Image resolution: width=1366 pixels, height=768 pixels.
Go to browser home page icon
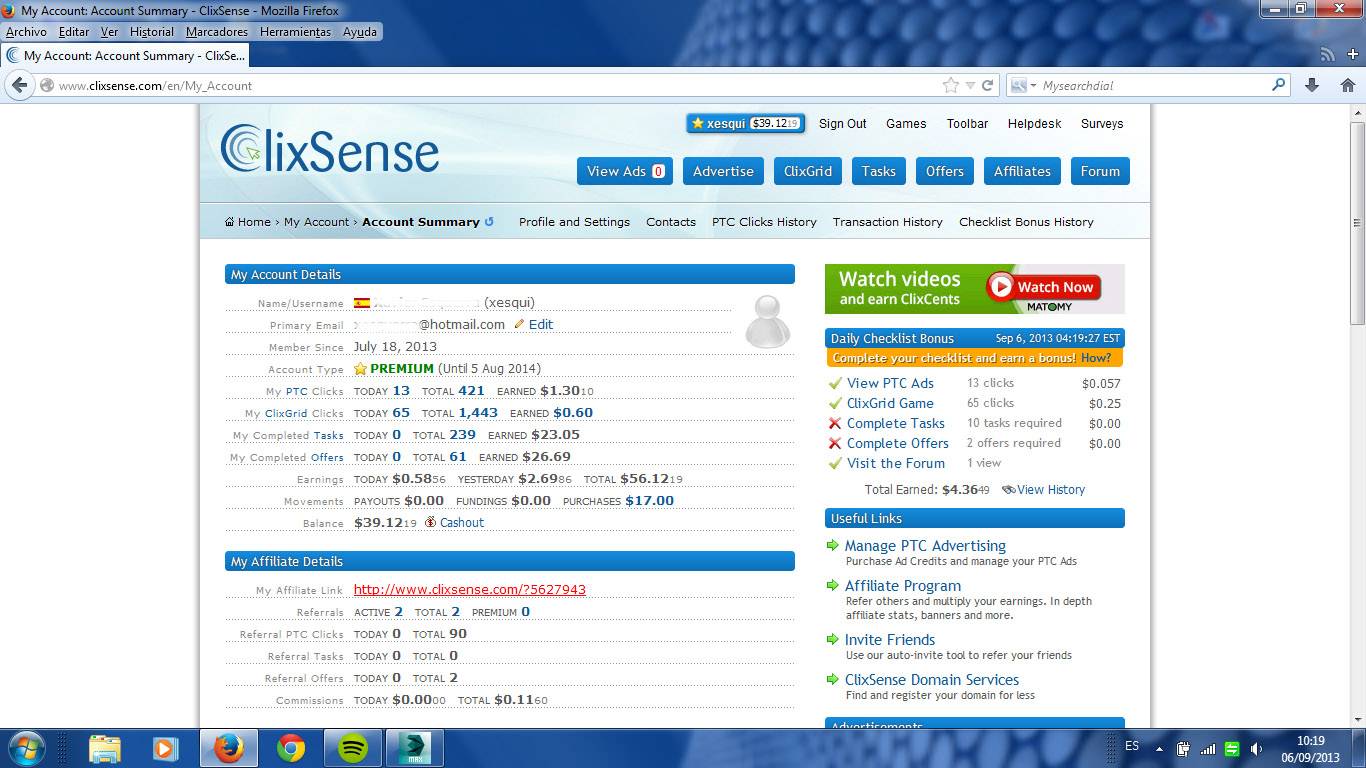tap(1347, 85)
